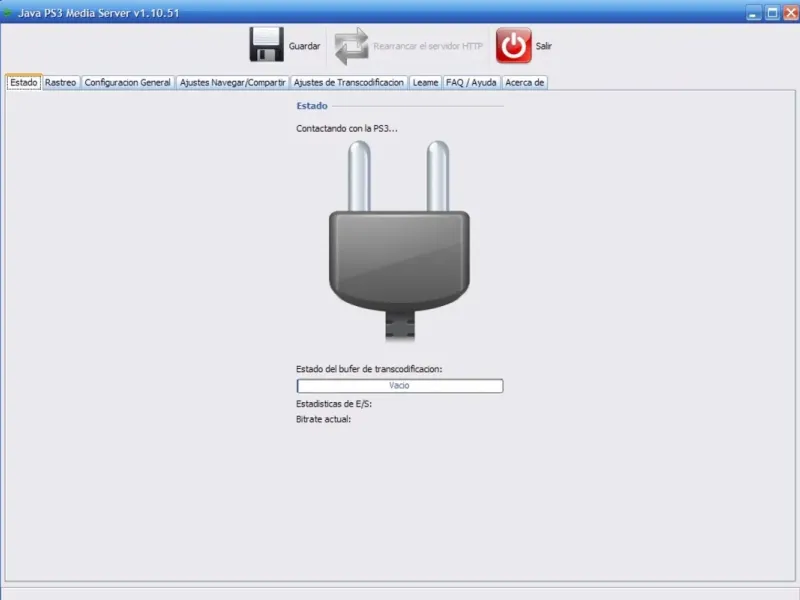Open the Leame tab
The image size is (800, 600).
click(x=425, y=82)
